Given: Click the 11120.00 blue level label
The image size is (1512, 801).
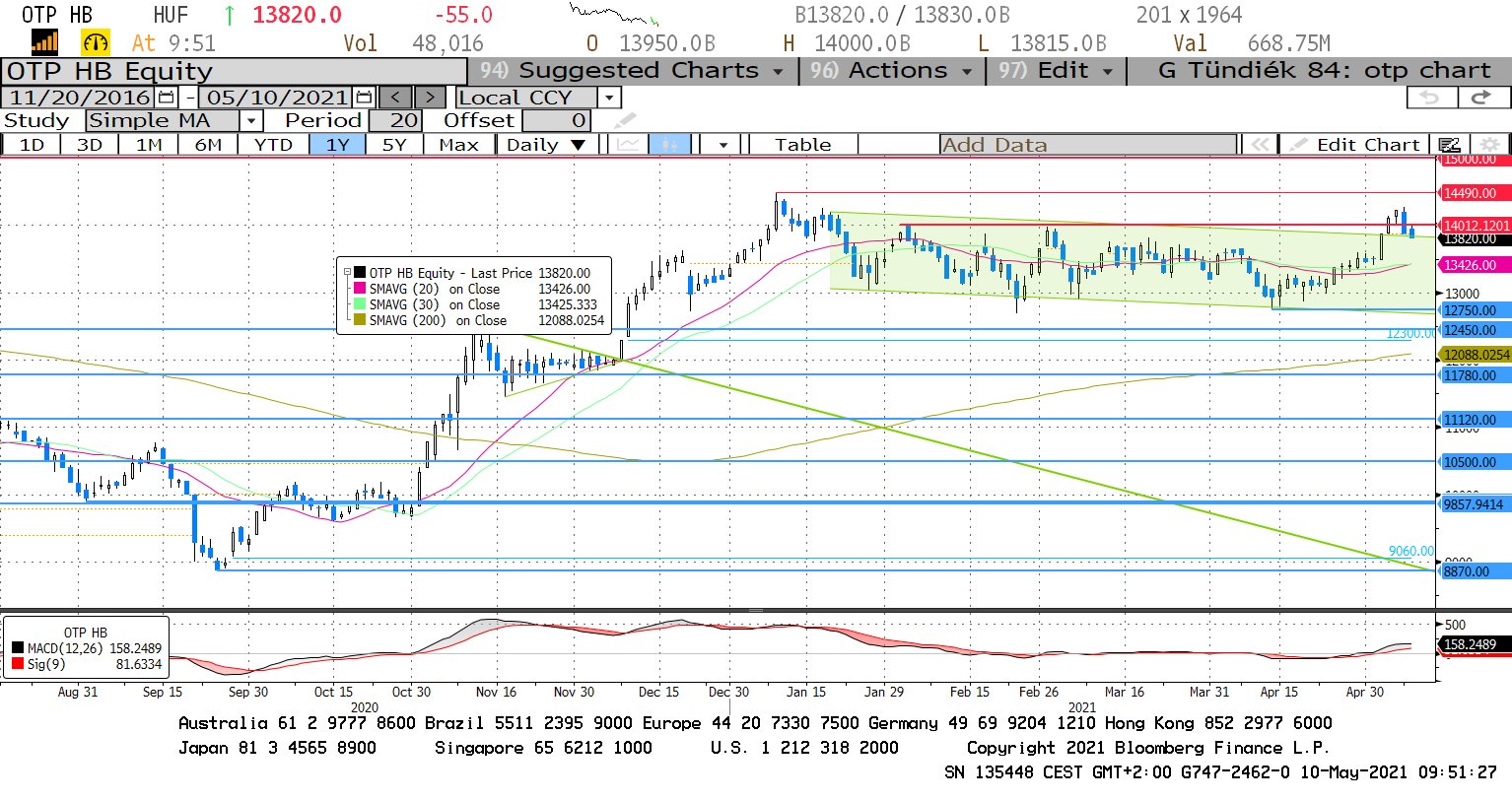Looking at the screenshot, I should tap(1474, 420).
